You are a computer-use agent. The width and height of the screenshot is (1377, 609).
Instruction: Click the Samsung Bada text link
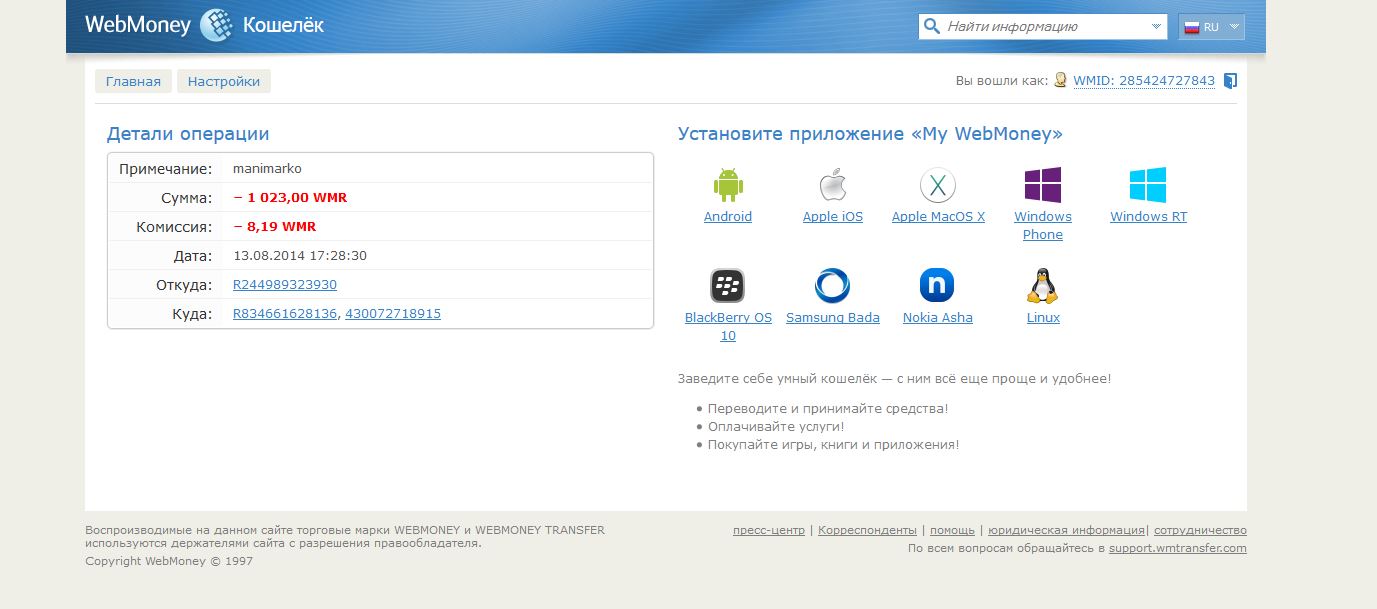[833, 318]
